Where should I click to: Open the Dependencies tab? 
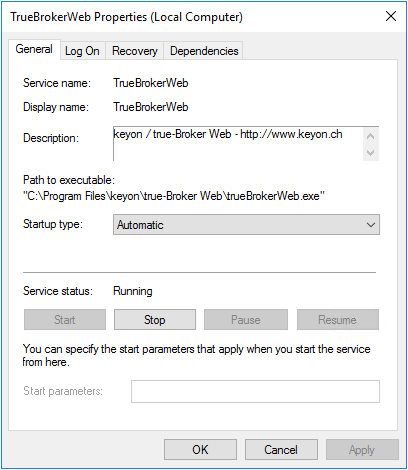[x=204, y=51]
